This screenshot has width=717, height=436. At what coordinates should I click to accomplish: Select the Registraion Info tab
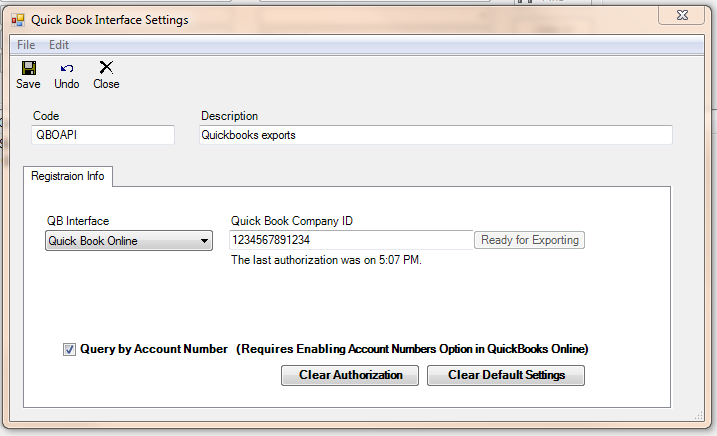[68, 176]
